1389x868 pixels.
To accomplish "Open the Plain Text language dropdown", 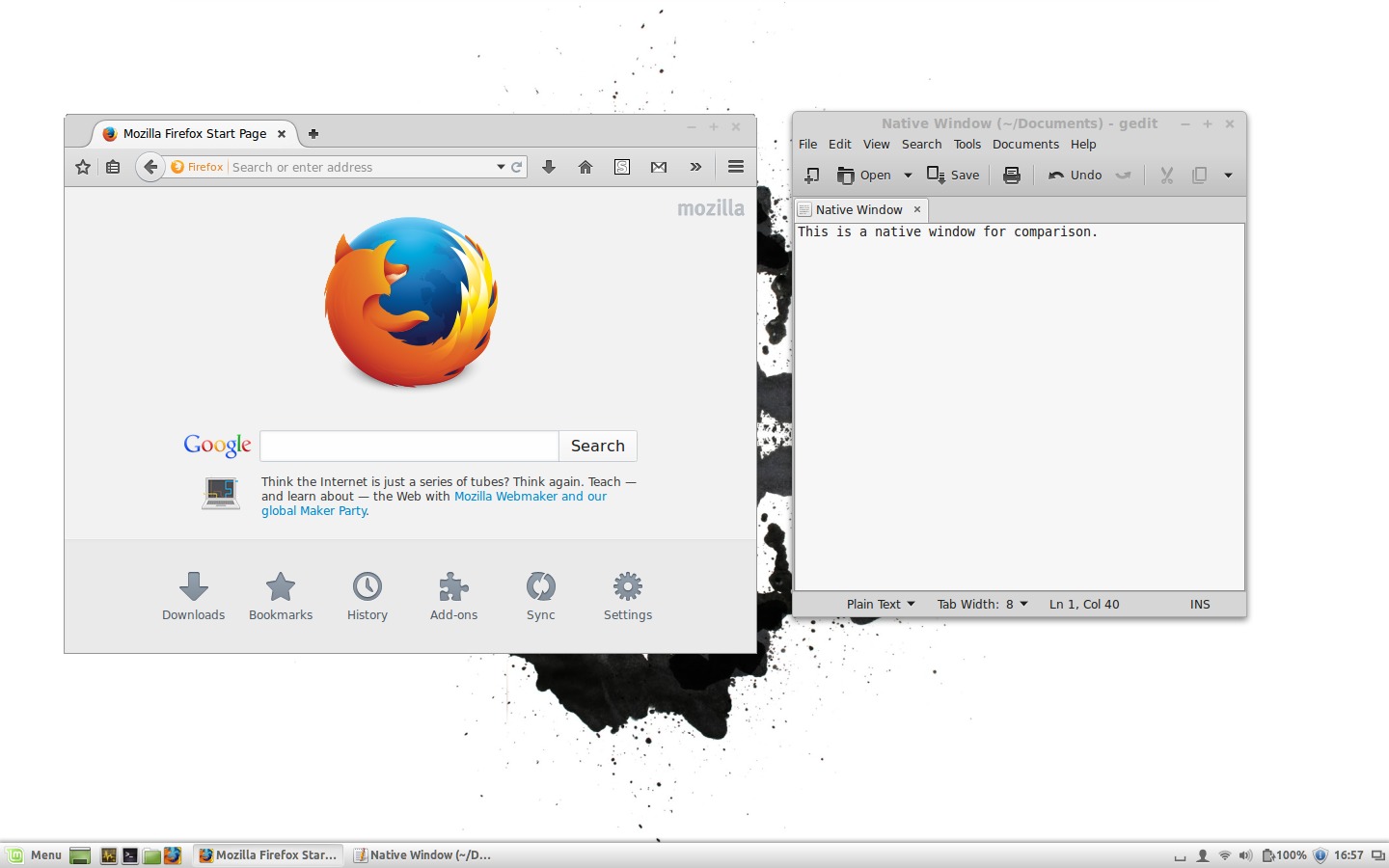I will pyautogui.click(x=880, y=604).
